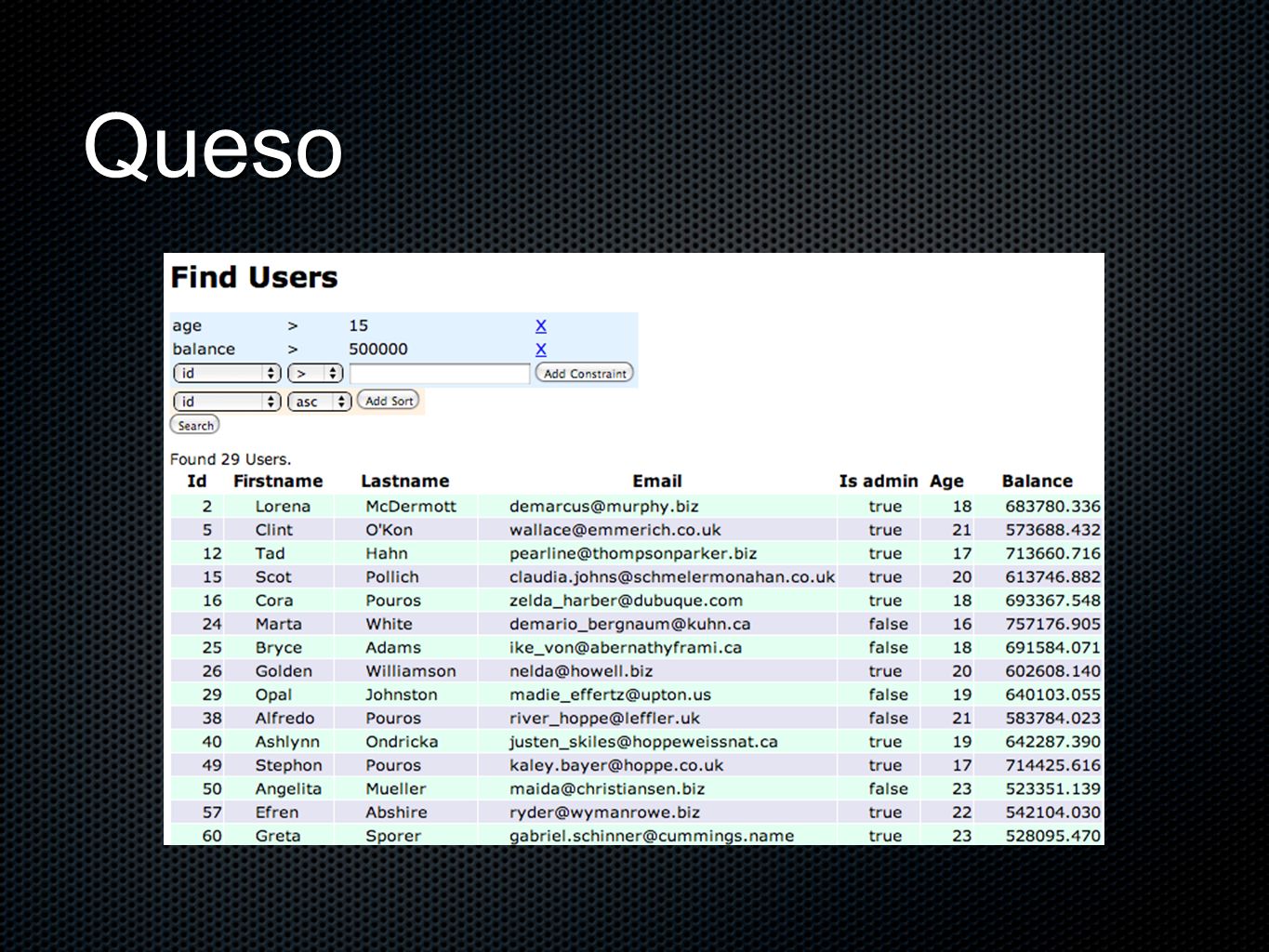Click the Queso slide title
Viewport: 1269px width, 952px height.
(213, 146)
